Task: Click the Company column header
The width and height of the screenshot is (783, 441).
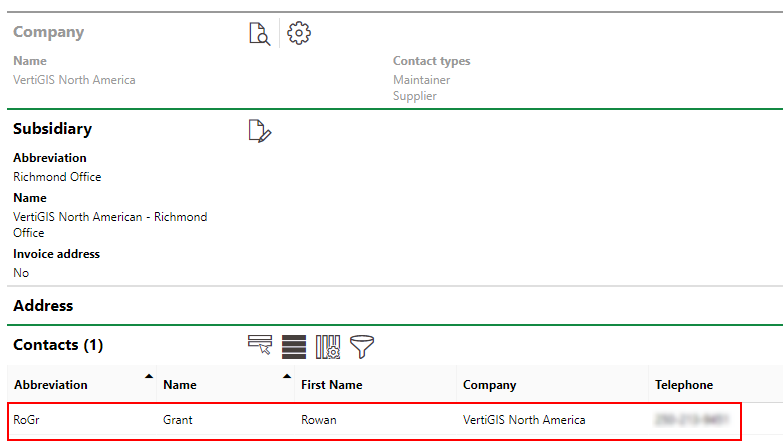Action: coord(489,385)
